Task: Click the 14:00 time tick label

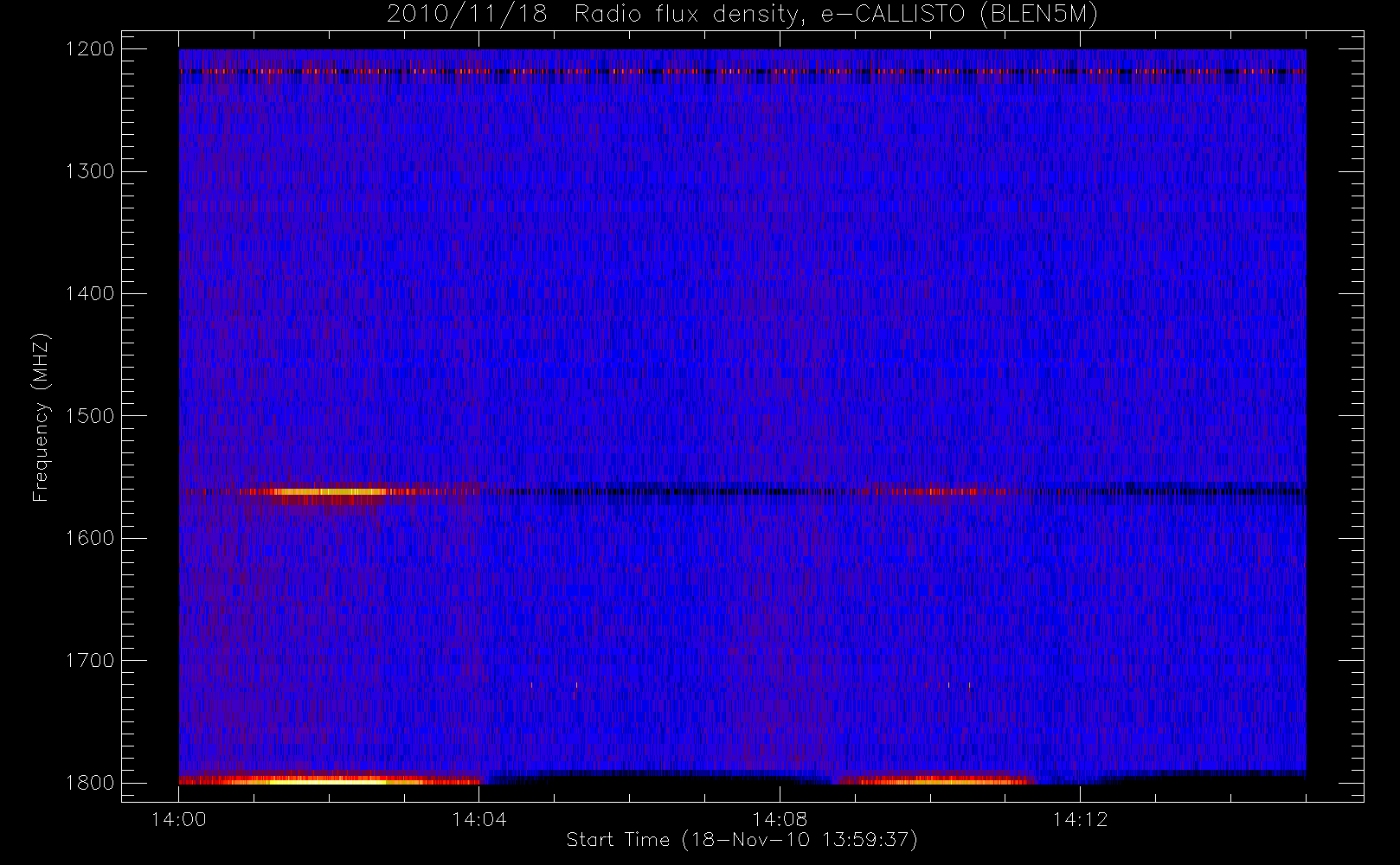Action: [x=178, y=819]
